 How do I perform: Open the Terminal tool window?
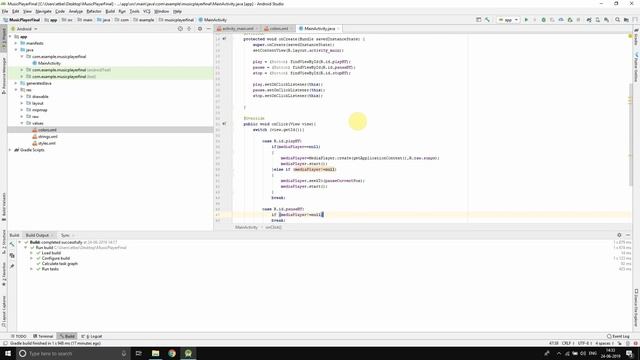pyautogui.click(x=43, y=336)
